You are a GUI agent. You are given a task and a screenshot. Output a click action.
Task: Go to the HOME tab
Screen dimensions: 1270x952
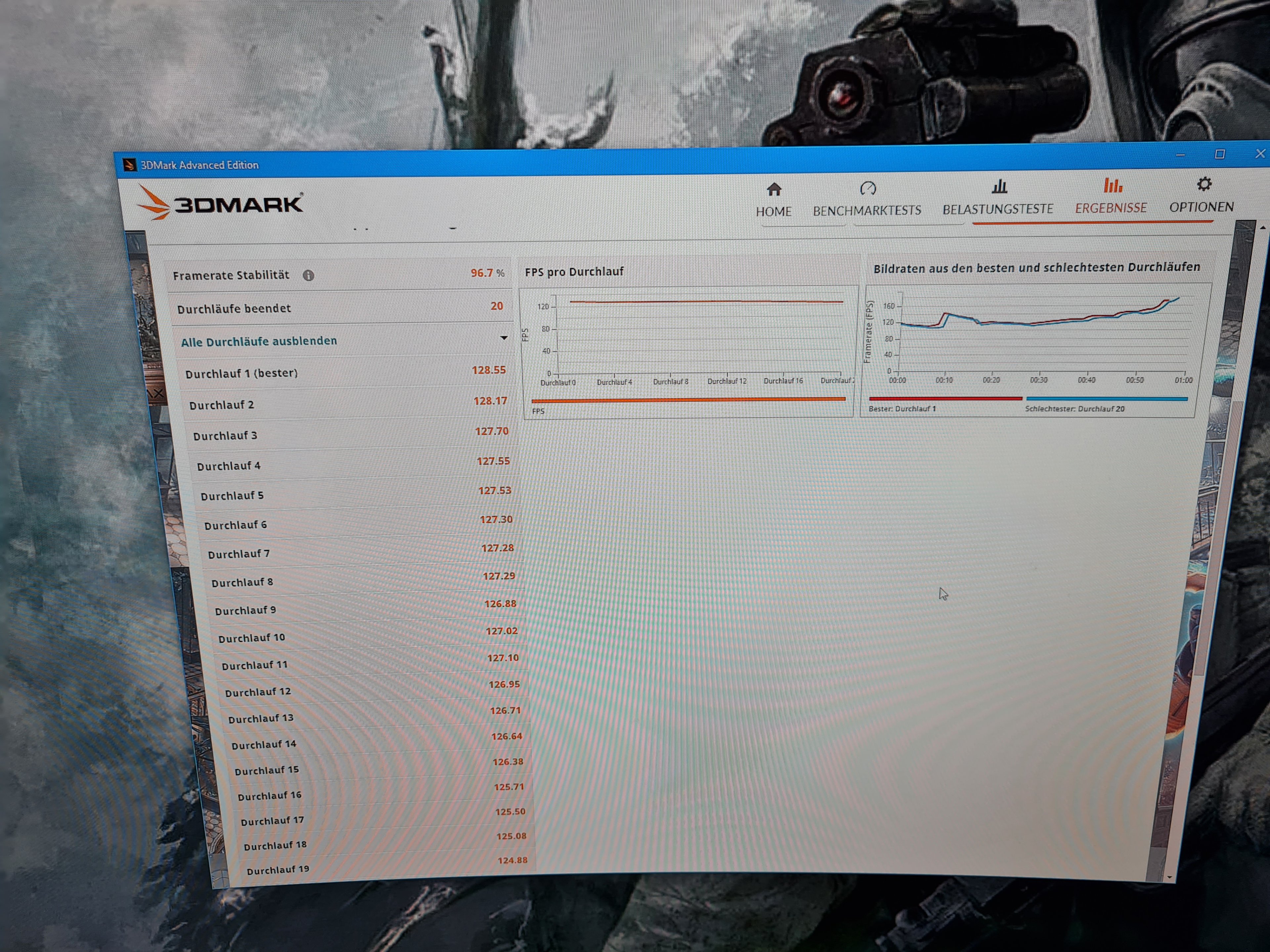coord(773,212)
